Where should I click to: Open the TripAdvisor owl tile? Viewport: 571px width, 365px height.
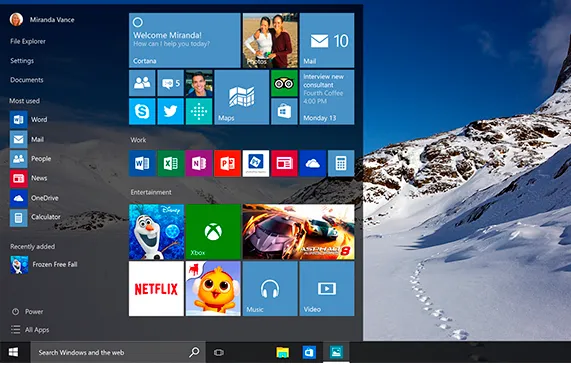(x=284, y=83)
